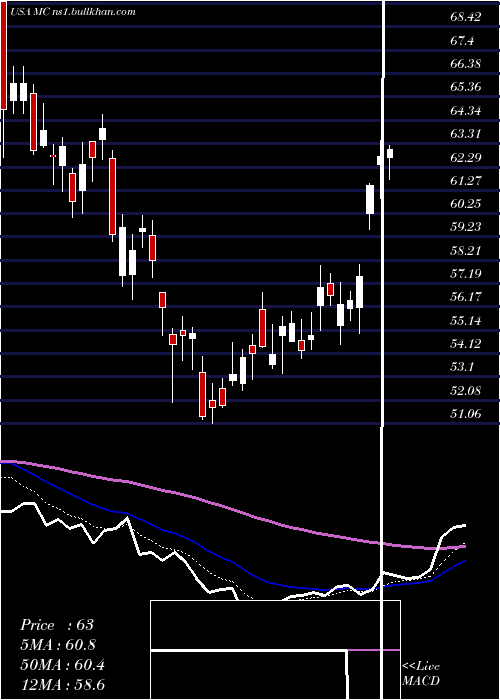Click the 51.06 price axis label

click(466, 414)
